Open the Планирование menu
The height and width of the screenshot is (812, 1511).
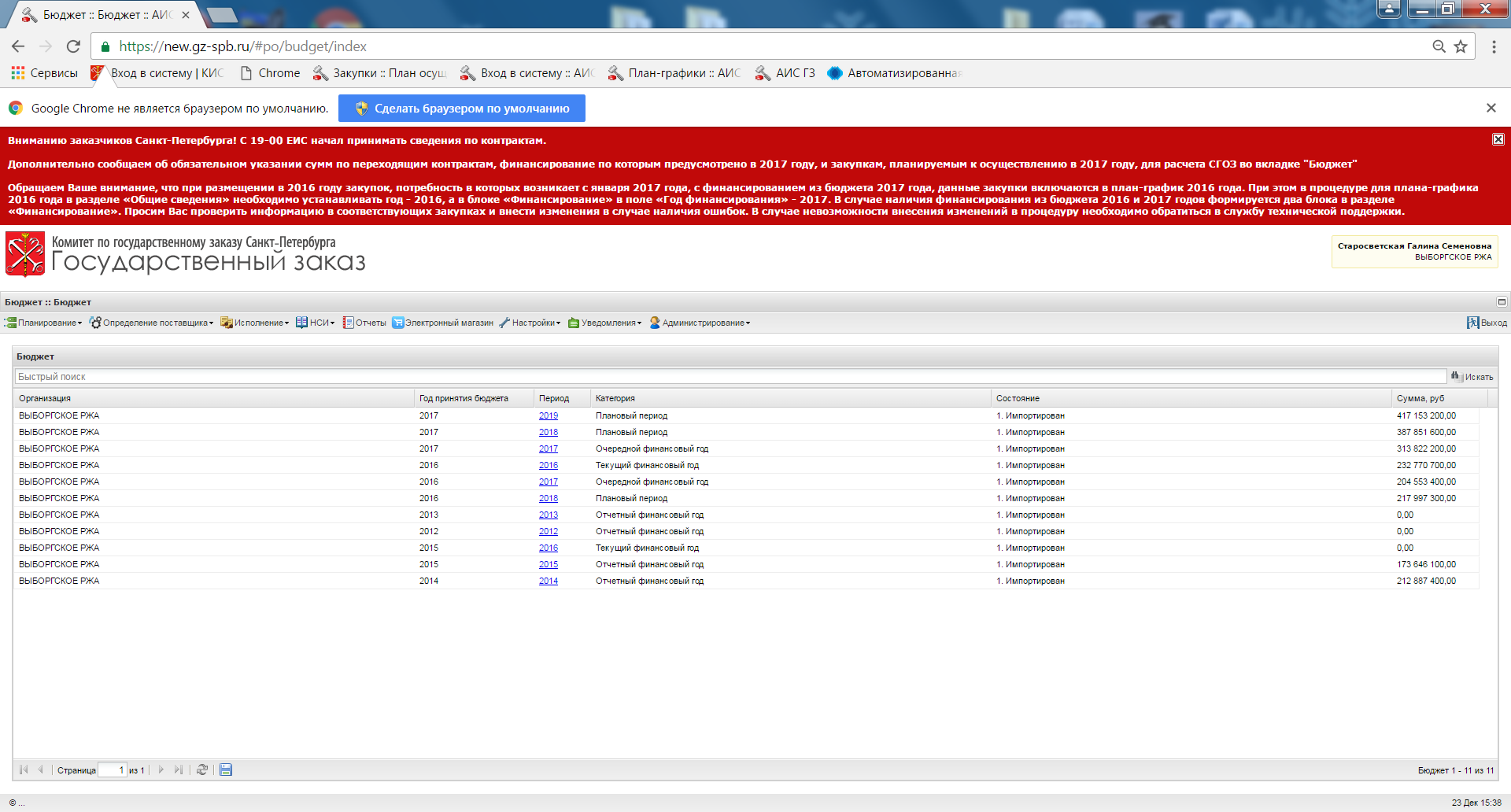coord(44,323)
